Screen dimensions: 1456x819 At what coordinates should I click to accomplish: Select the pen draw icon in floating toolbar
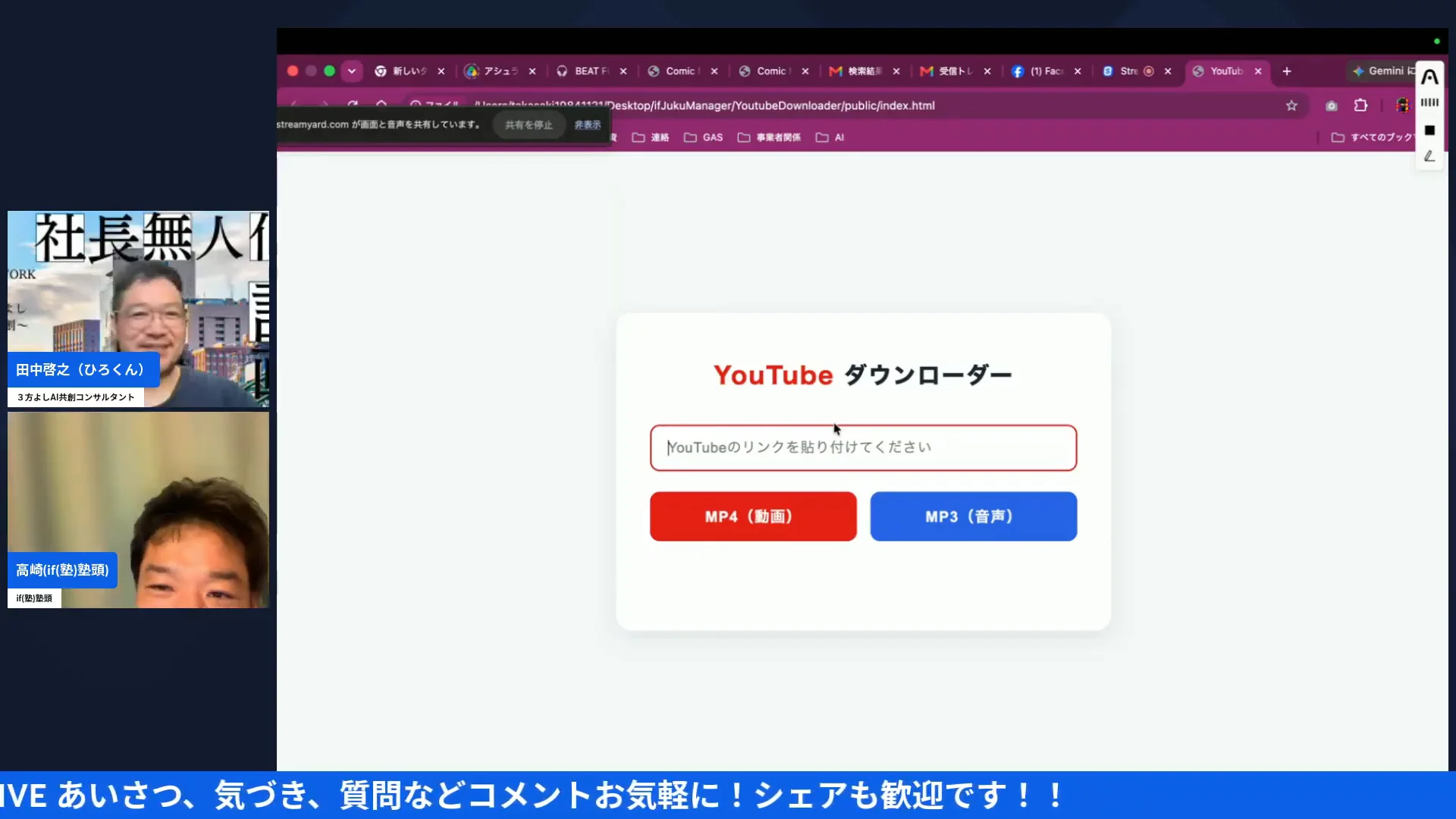point(1429,156)
